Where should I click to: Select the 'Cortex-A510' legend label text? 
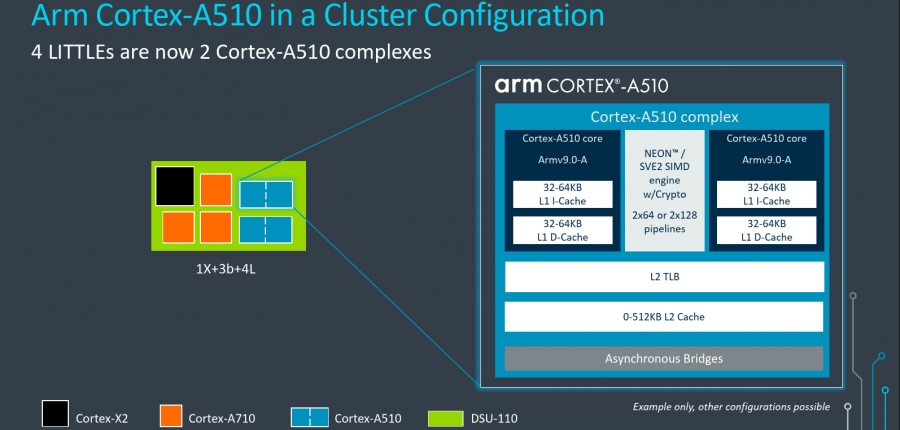tap(368, 419)
